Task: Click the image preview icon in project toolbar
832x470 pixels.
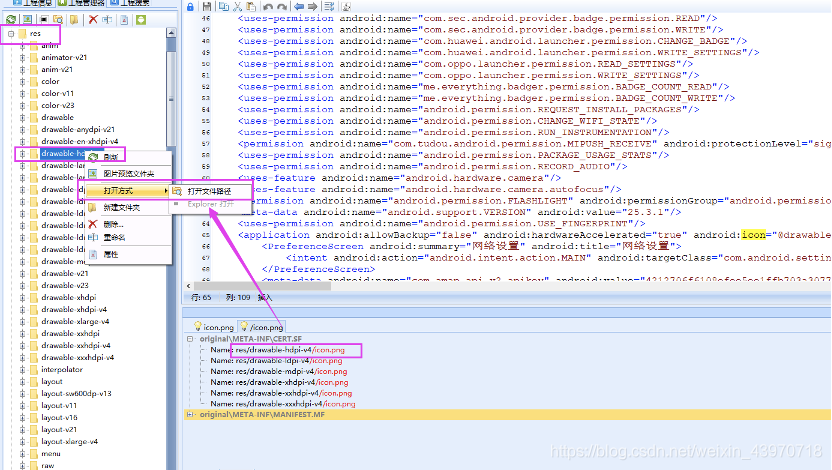Action: point(27,20)
